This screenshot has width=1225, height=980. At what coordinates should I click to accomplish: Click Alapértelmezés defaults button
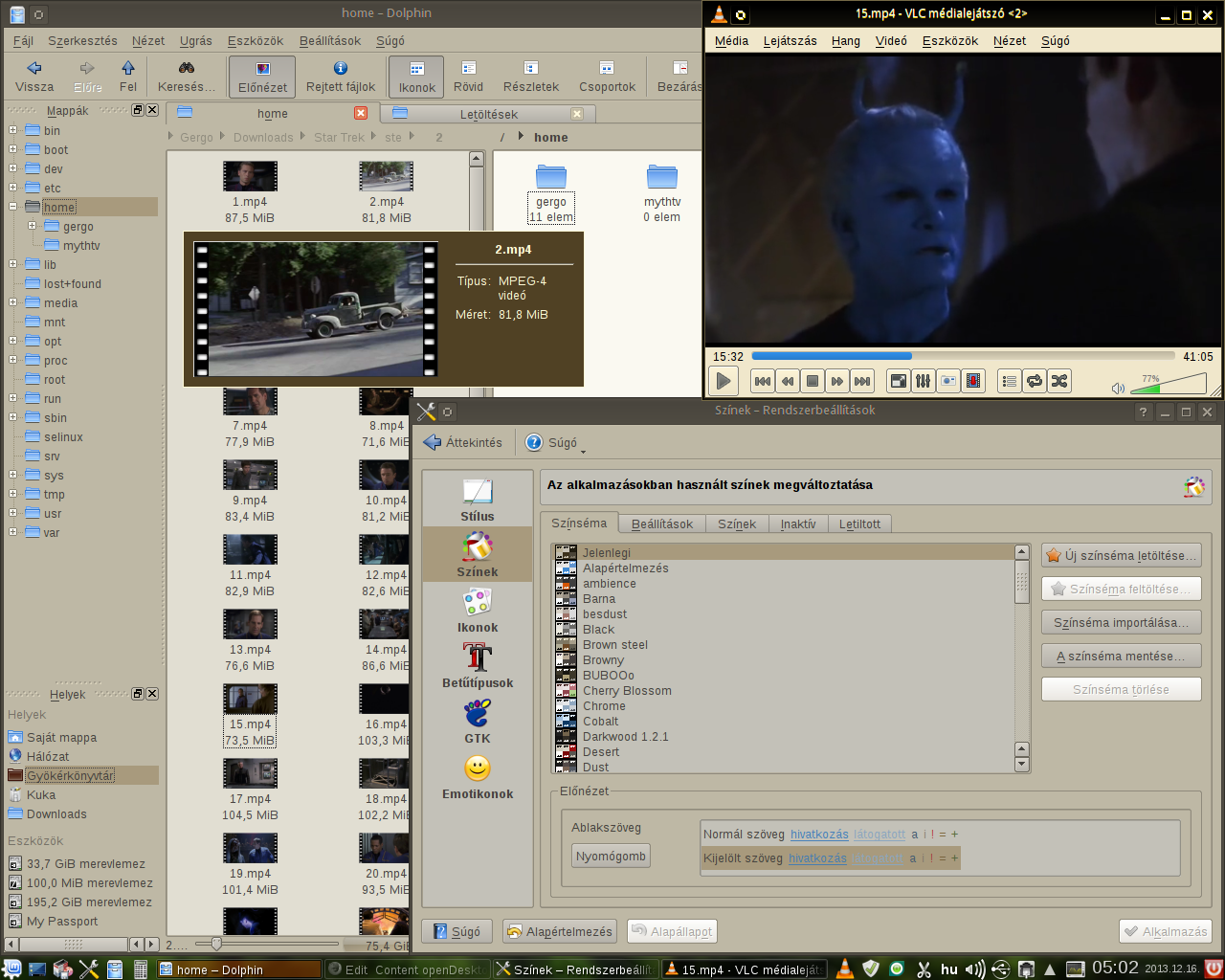(559, 931)
